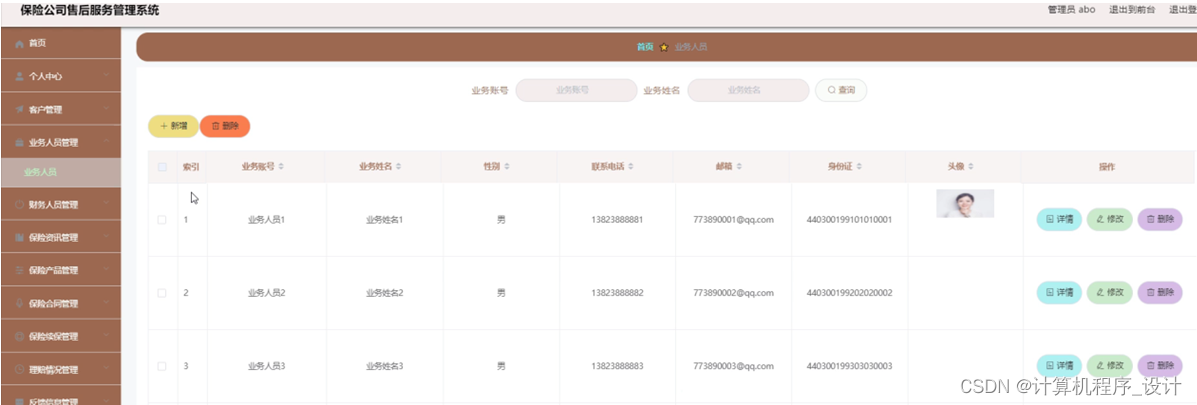Click phone number 13823888881
This screenshot has width=1197, height=405.
(x=617, y=220)
